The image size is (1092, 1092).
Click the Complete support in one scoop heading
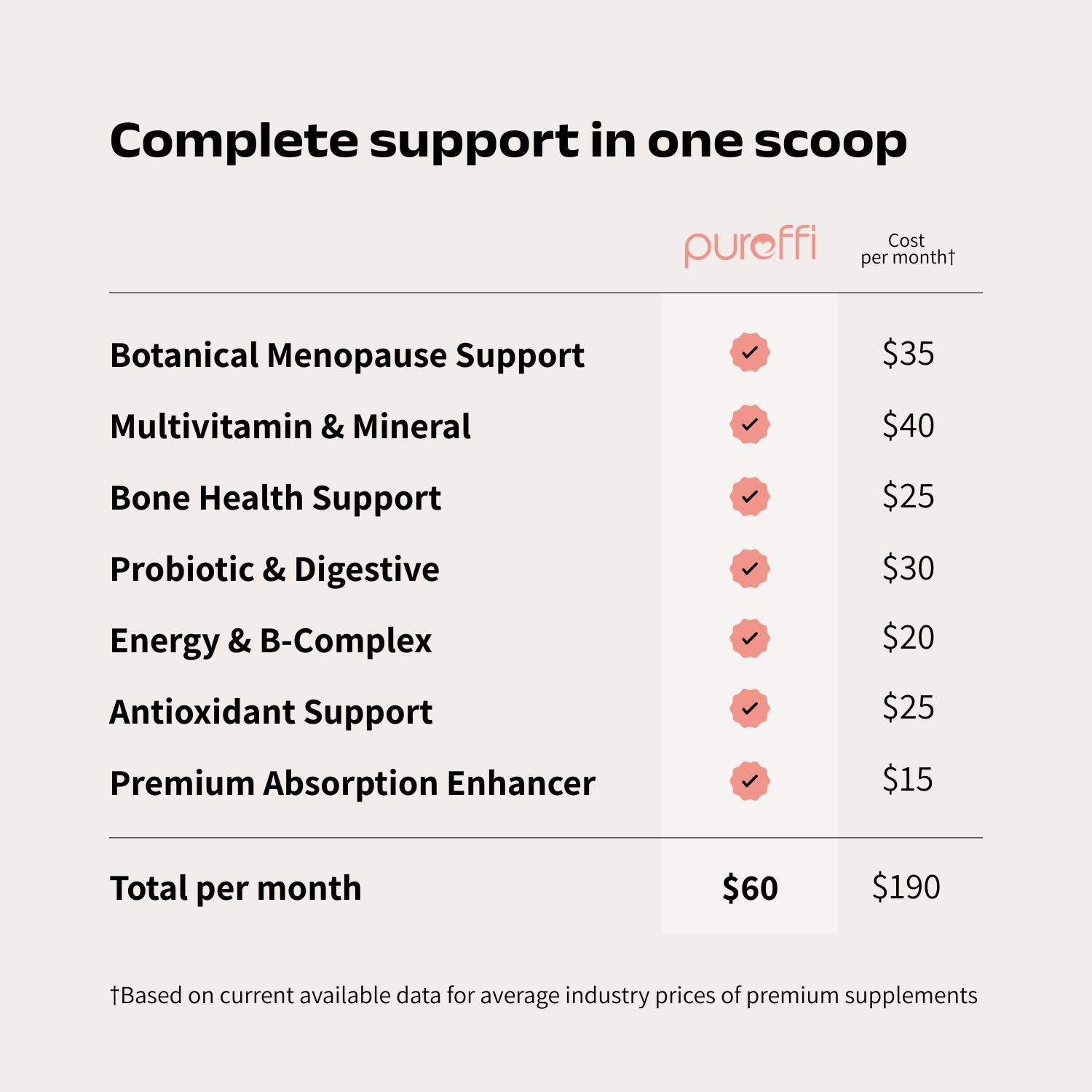click(508, 140)
